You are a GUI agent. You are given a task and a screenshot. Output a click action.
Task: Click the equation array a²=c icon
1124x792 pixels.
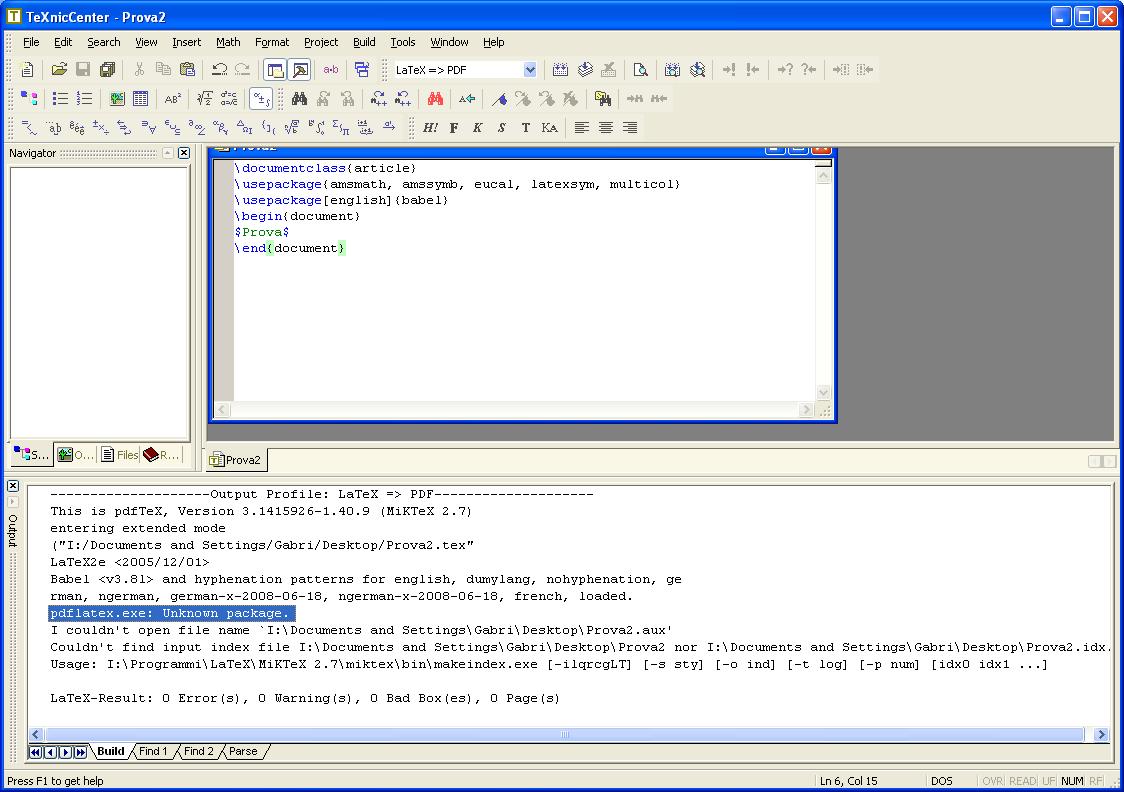(x=229, y=99)
